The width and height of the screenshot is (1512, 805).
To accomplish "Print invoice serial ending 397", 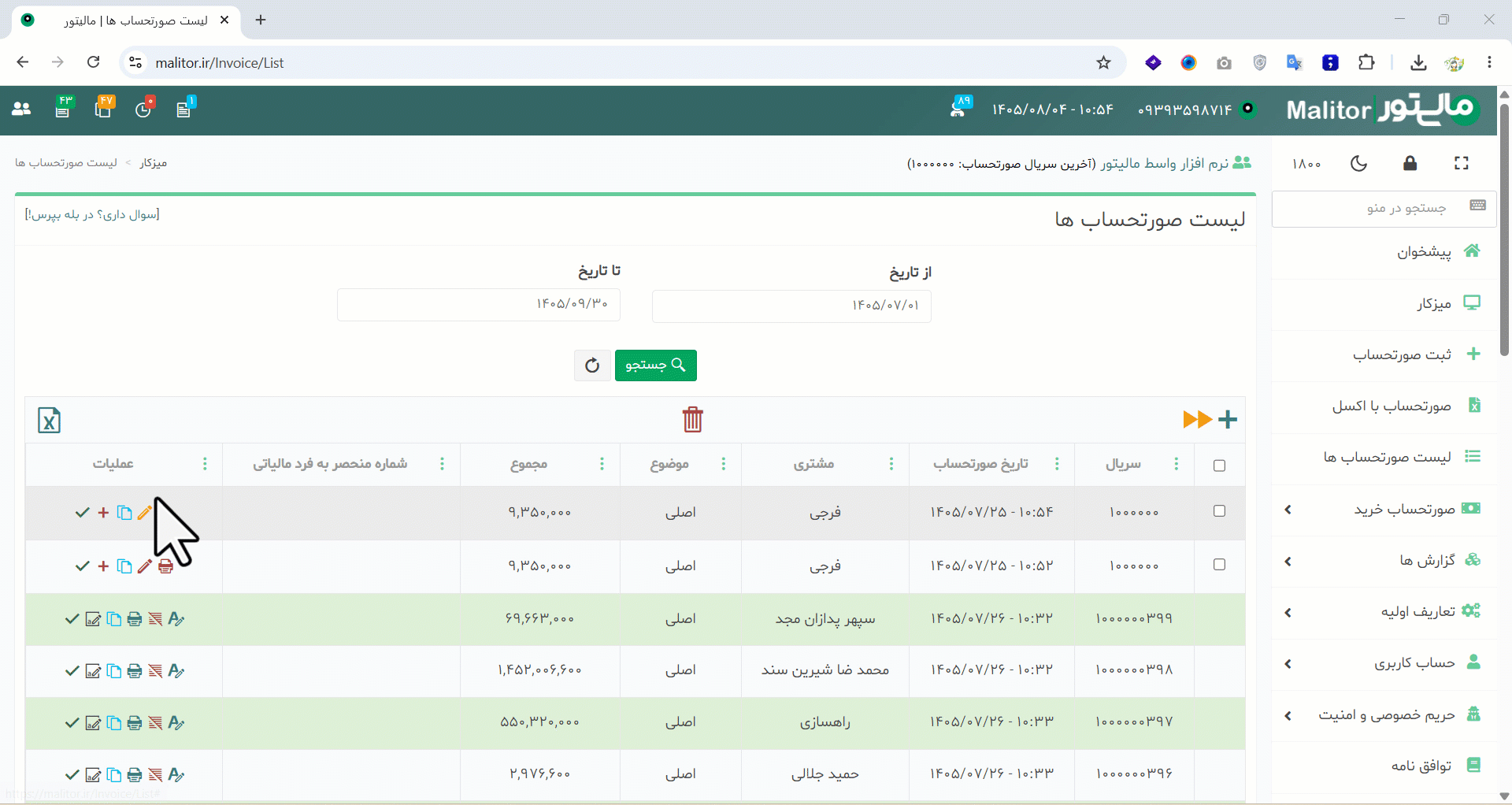I will pyautogui.click(x=135, y=723).
